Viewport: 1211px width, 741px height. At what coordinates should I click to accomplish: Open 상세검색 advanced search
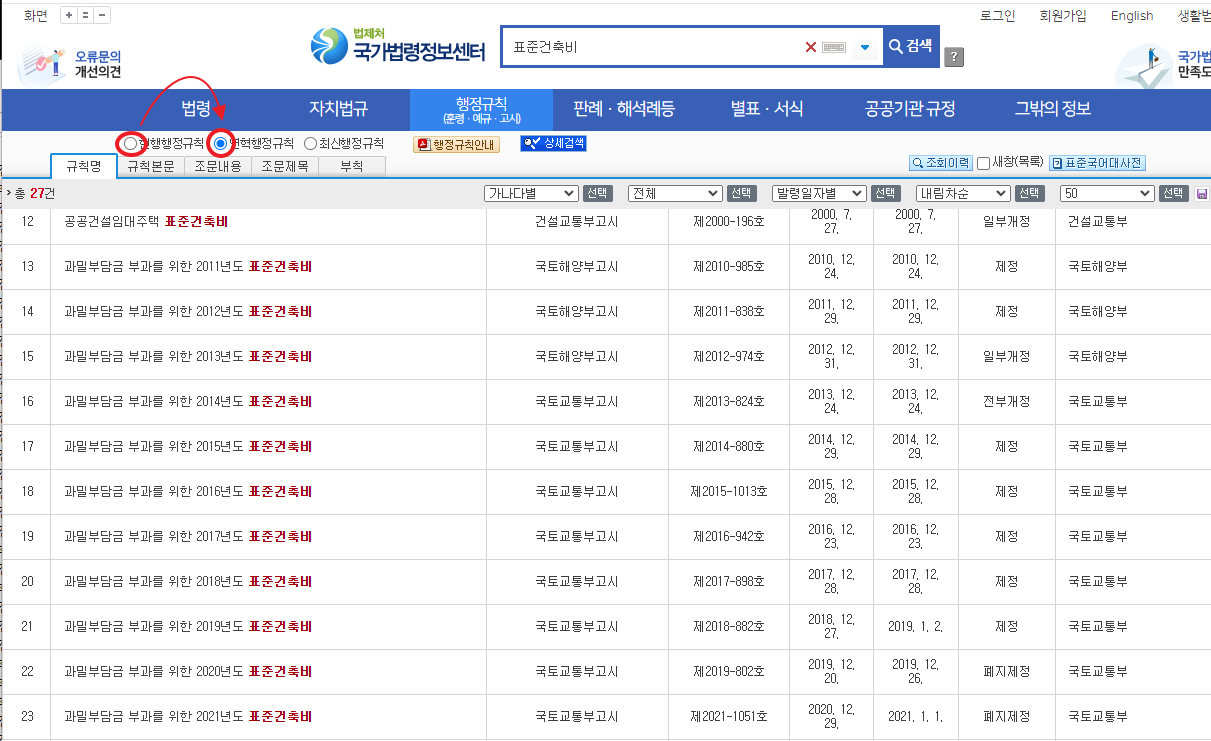point(553,144)
